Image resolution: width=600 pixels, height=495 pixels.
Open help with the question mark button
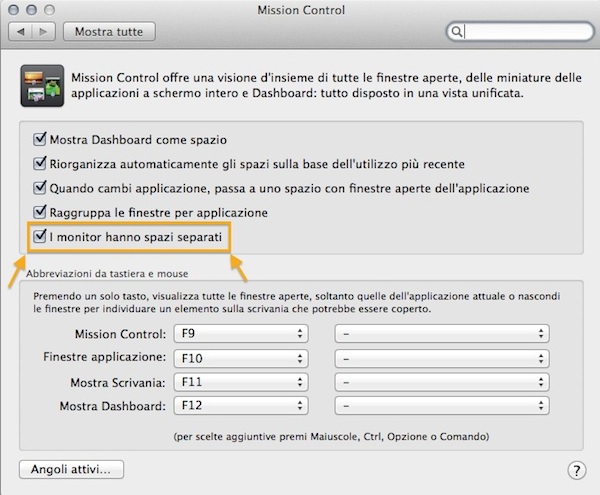coord(577,470)
